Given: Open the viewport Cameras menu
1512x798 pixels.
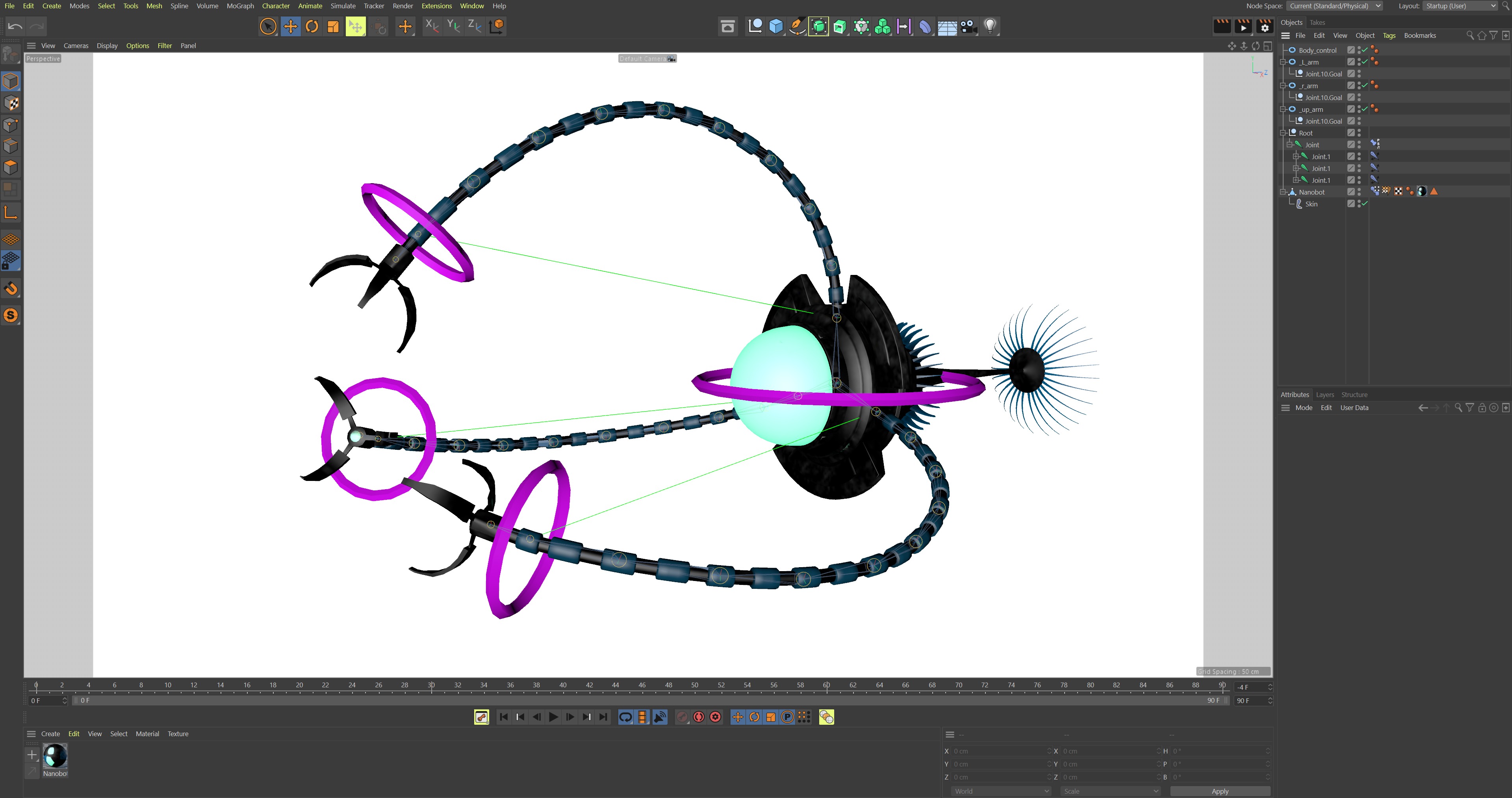Looking at the screenshot, I should [x=76, y=46].
